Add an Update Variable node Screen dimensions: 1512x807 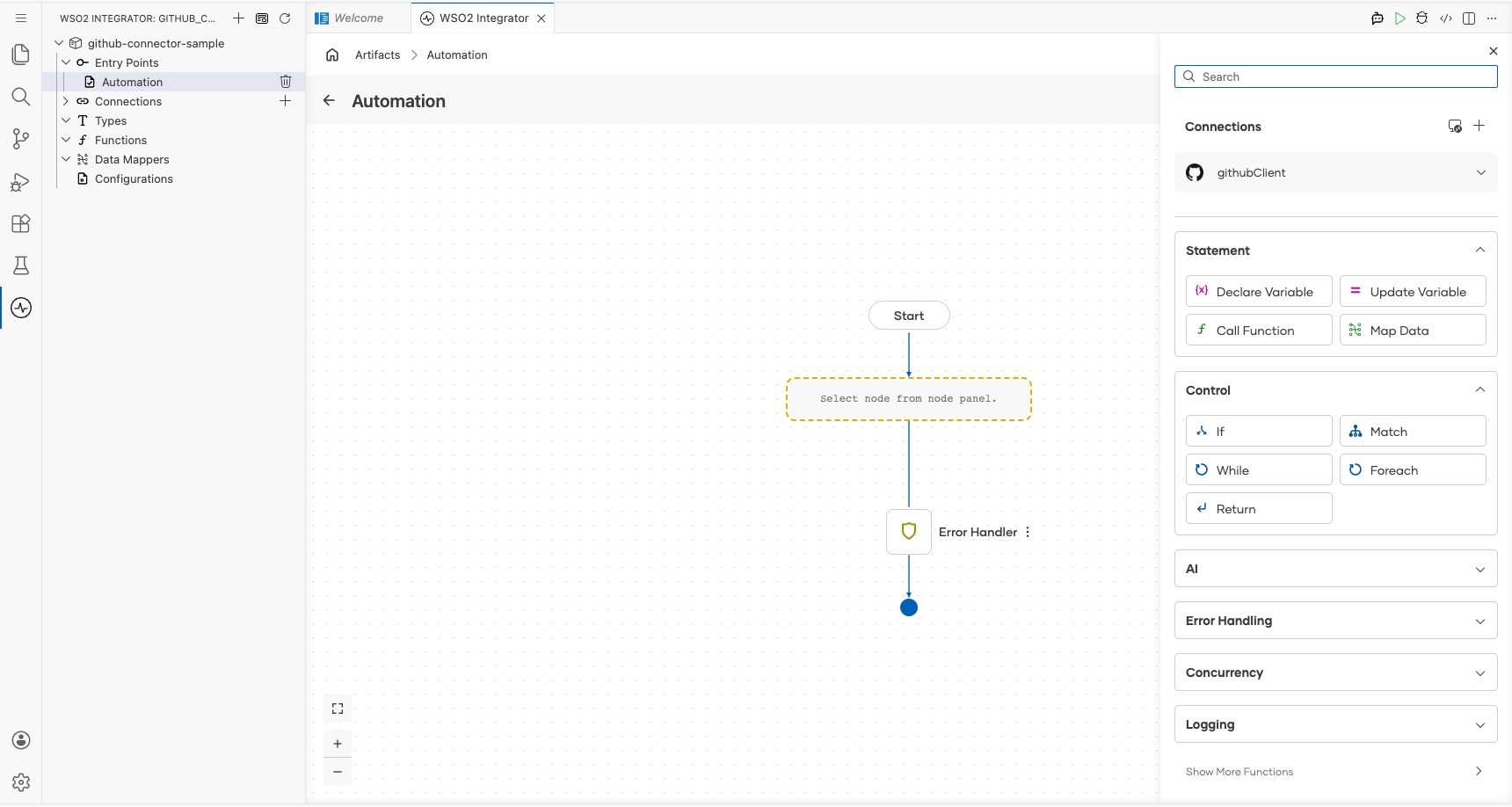pos(1413,291)
